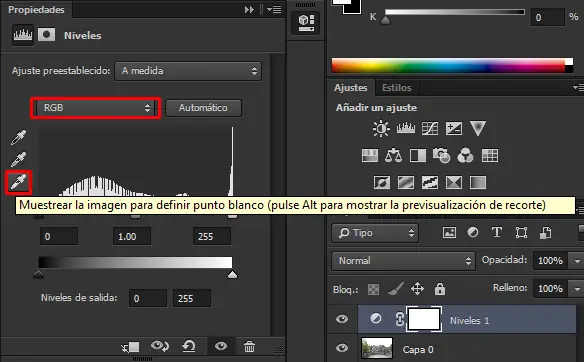584x362 pixels.
Task: Select the black point eyedropper
Action: pos(19,137)
